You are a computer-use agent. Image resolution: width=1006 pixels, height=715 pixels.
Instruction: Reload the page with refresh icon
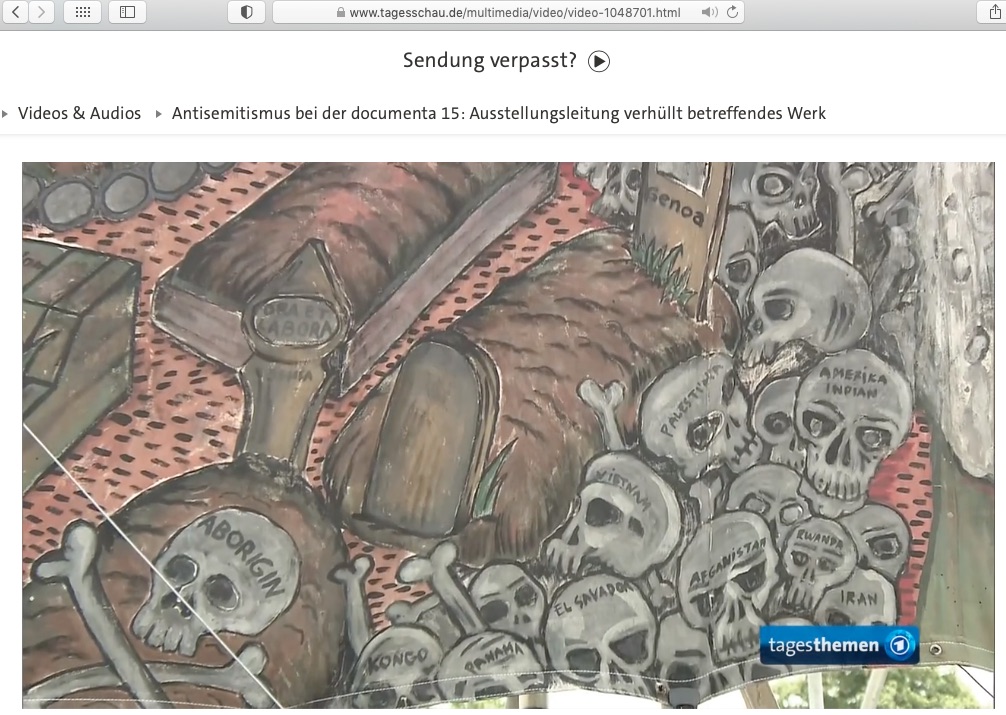pyautogui.click(x=732, y=12)
